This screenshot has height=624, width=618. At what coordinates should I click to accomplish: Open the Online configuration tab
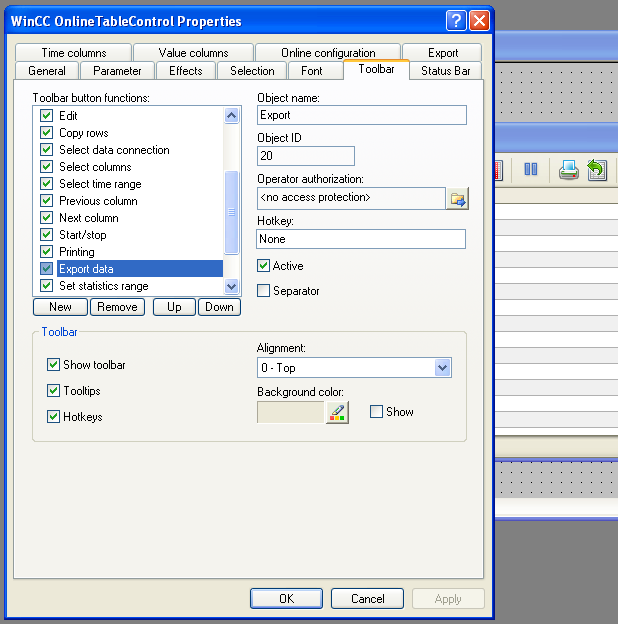pyautogui.click(x=328, y=53)
